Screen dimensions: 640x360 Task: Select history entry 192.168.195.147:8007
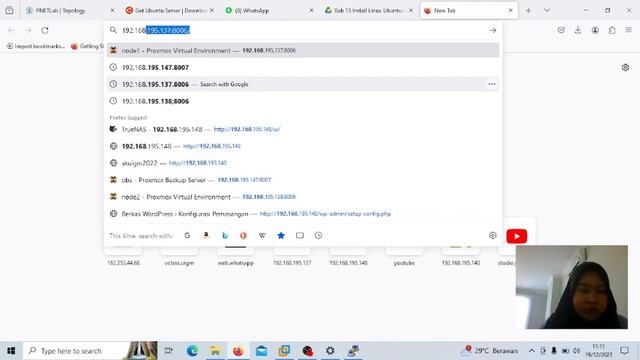303,67
